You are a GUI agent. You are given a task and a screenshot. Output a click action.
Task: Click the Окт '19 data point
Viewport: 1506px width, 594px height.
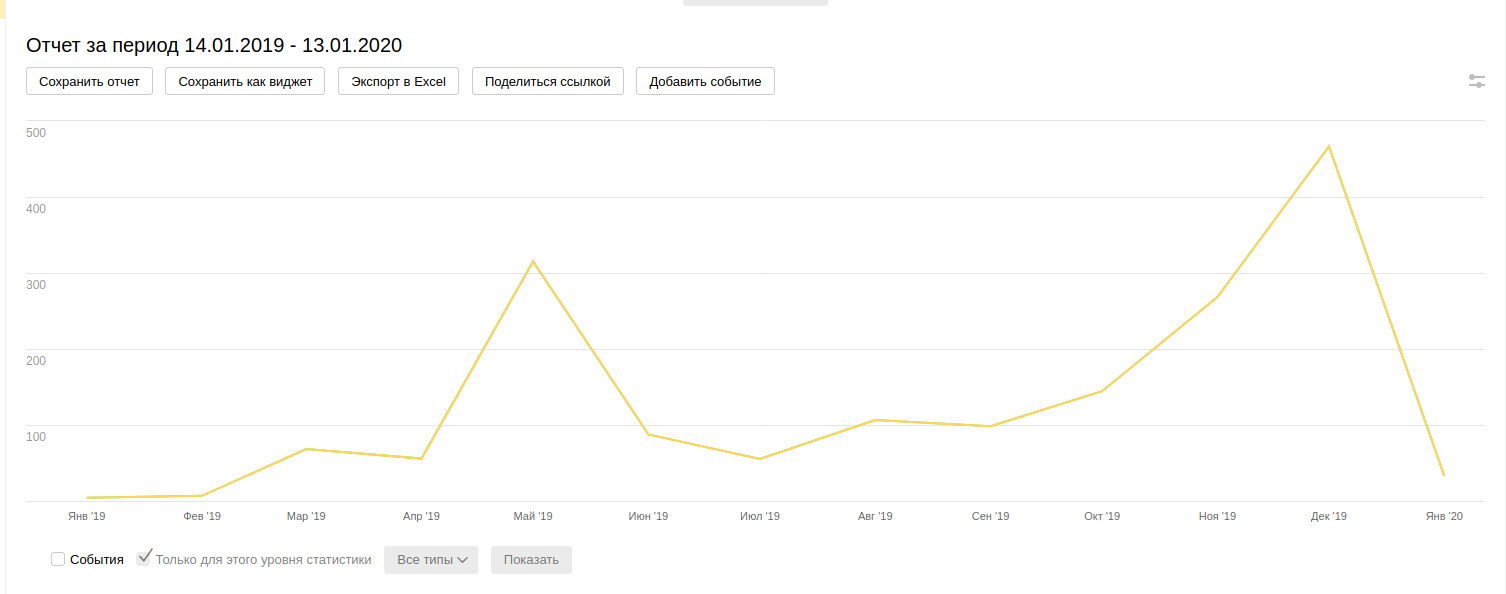[x=1101, y=391]
